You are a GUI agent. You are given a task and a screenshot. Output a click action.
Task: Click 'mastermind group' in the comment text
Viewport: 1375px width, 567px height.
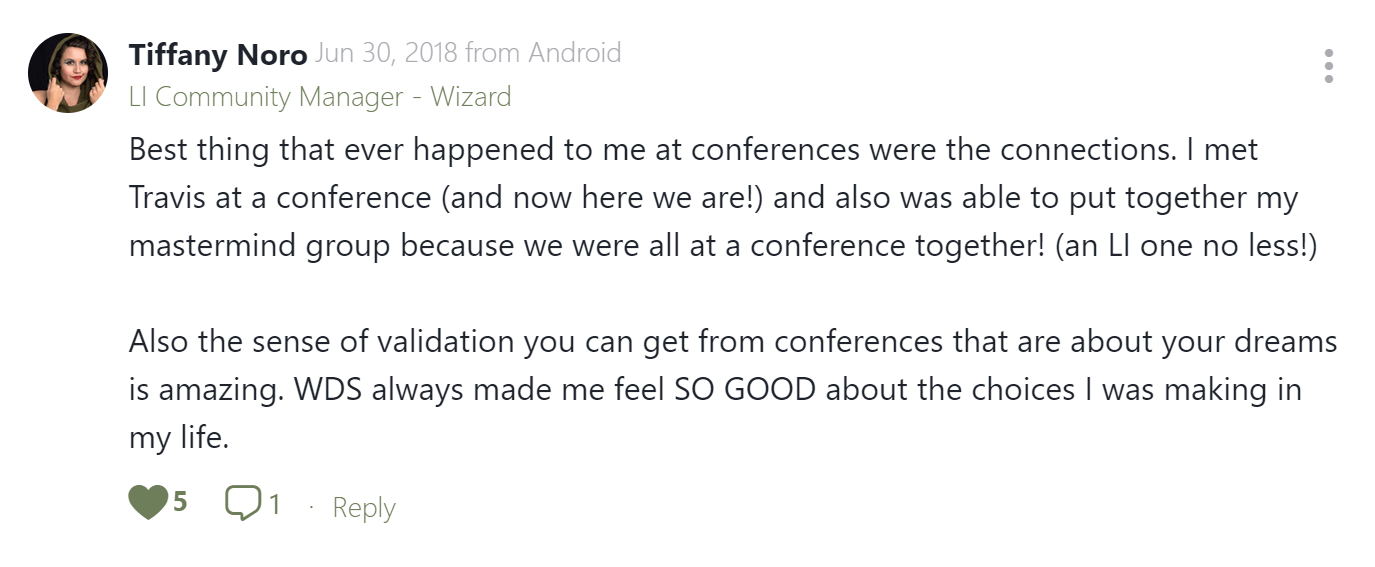coord(260,246)
